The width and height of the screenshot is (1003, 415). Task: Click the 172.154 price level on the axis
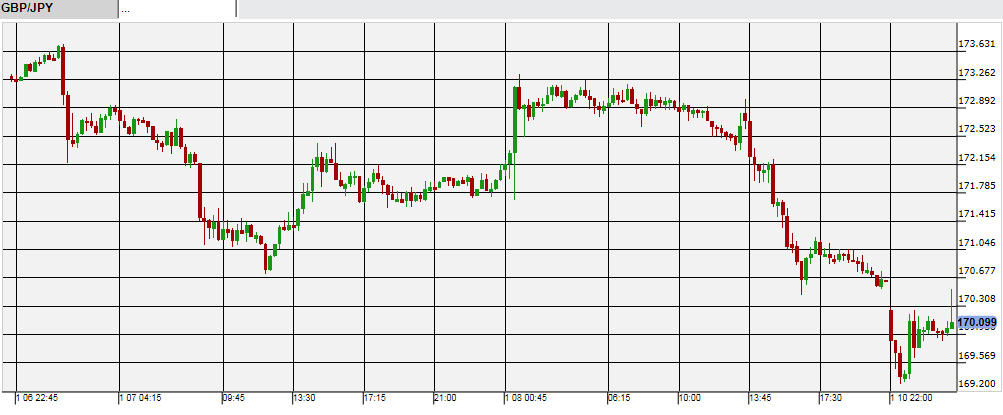tap(976, 158)
